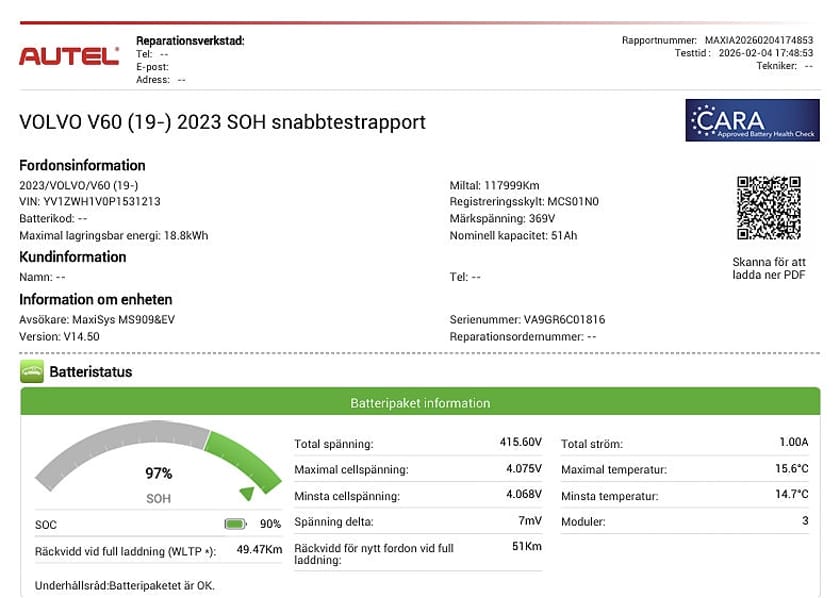Click Version V14.50
Screen dimensions: 840x598
[x=59, y=337]
